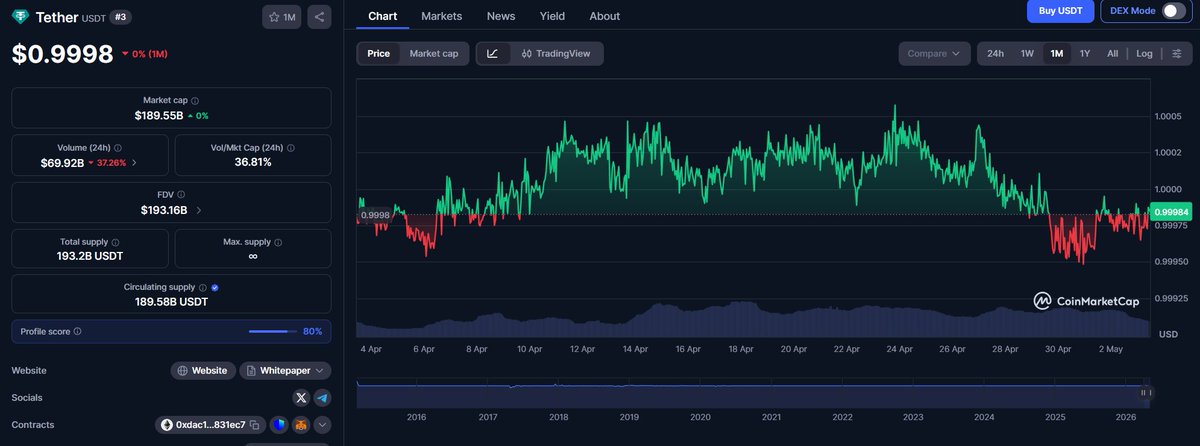Expand more contracts with the chevron
Viewport: 1200px width, 446px height.
coord(322,425)
